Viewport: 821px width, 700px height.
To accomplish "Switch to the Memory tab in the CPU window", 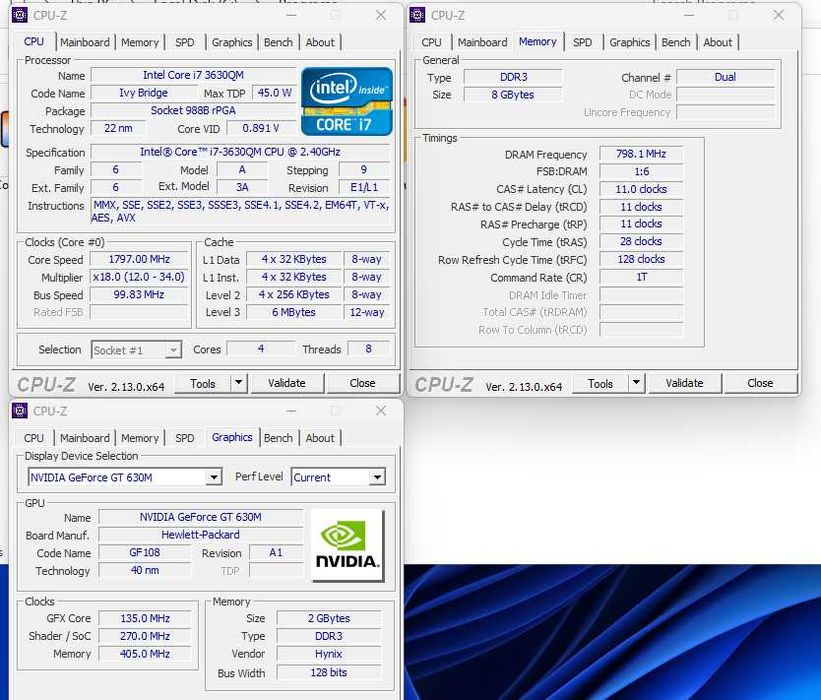I will [x=140, y=42].
